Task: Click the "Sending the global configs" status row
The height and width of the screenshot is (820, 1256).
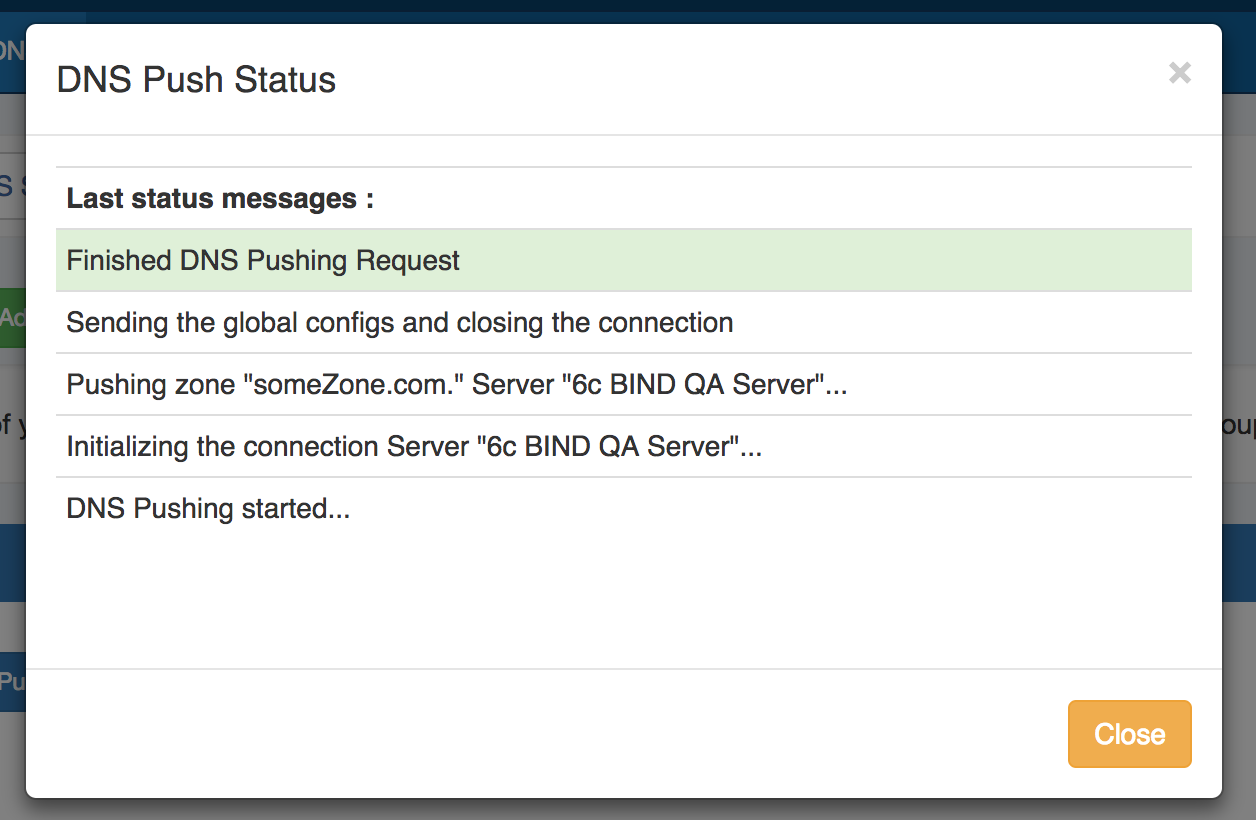Action: pos(399,323)
